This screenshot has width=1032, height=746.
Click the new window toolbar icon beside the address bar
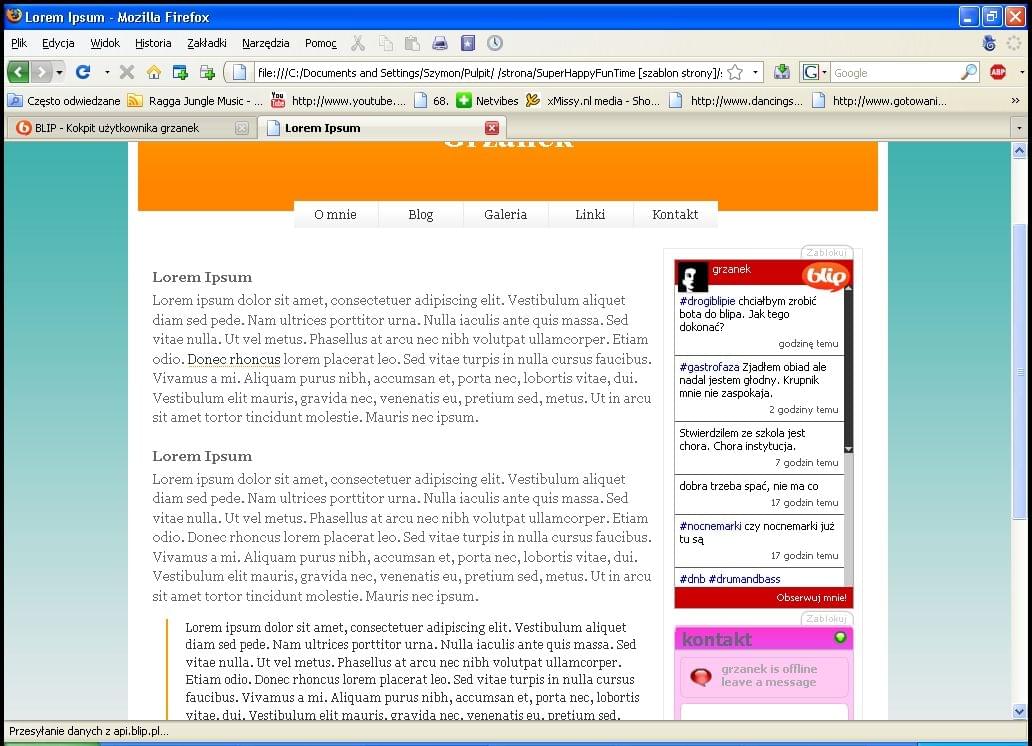(x=207, y=72)
